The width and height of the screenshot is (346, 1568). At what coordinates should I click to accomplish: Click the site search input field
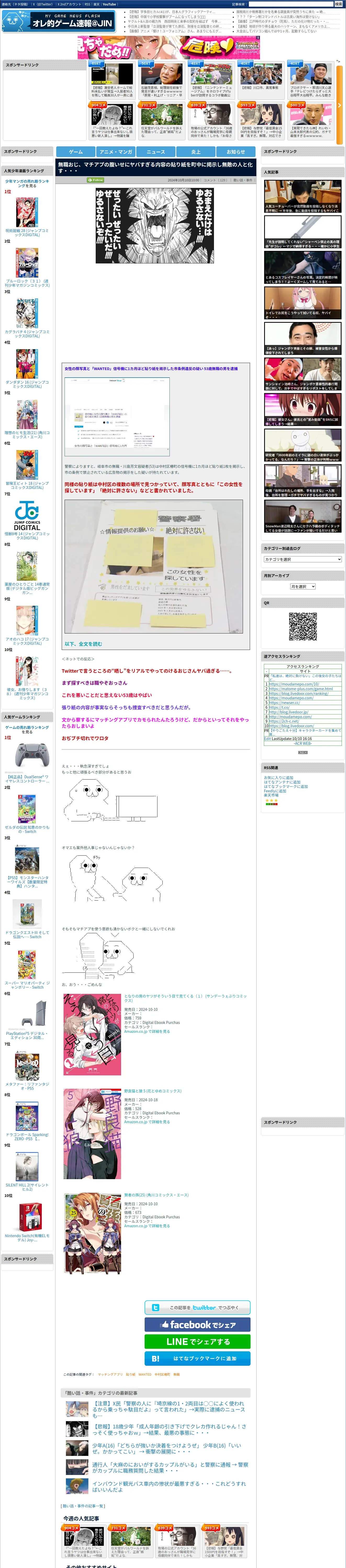tap(291, 4)
